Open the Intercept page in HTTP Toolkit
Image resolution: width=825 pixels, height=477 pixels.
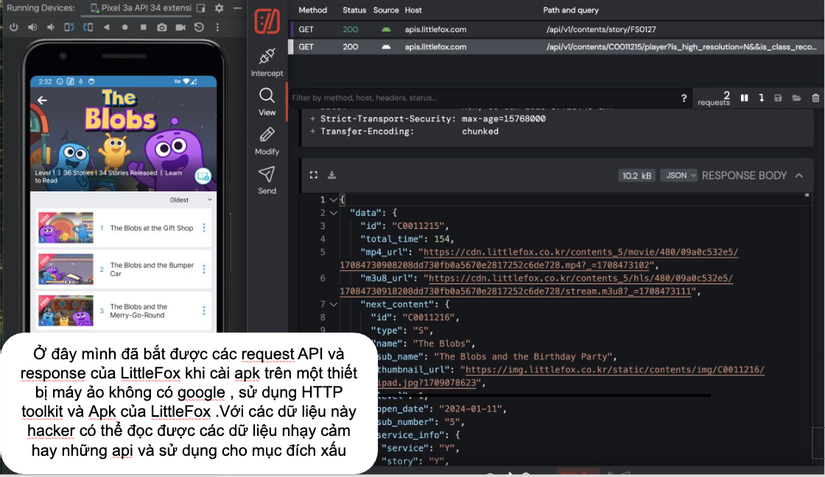click(x=267, y=63)
